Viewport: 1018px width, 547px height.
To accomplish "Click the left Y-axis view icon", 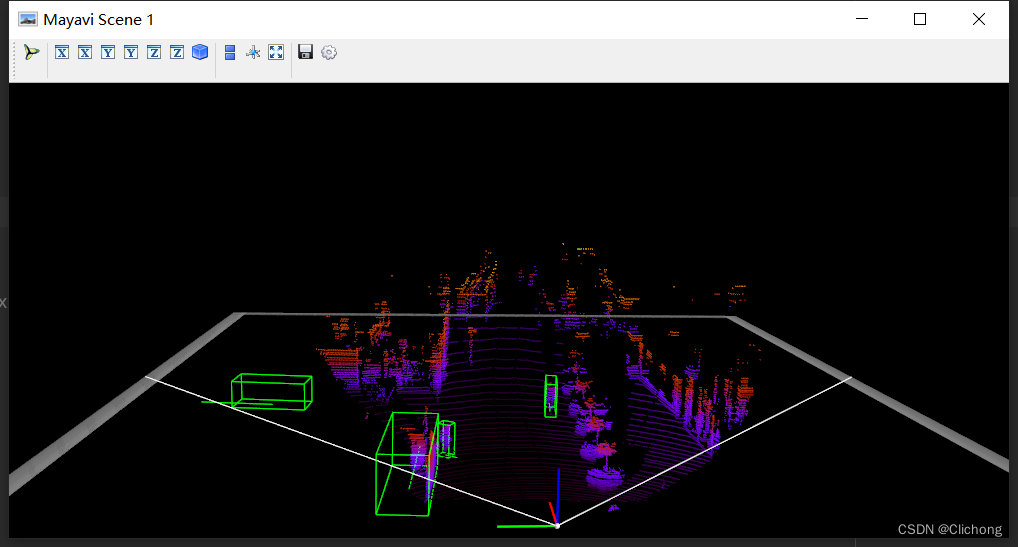I will 108,53.
